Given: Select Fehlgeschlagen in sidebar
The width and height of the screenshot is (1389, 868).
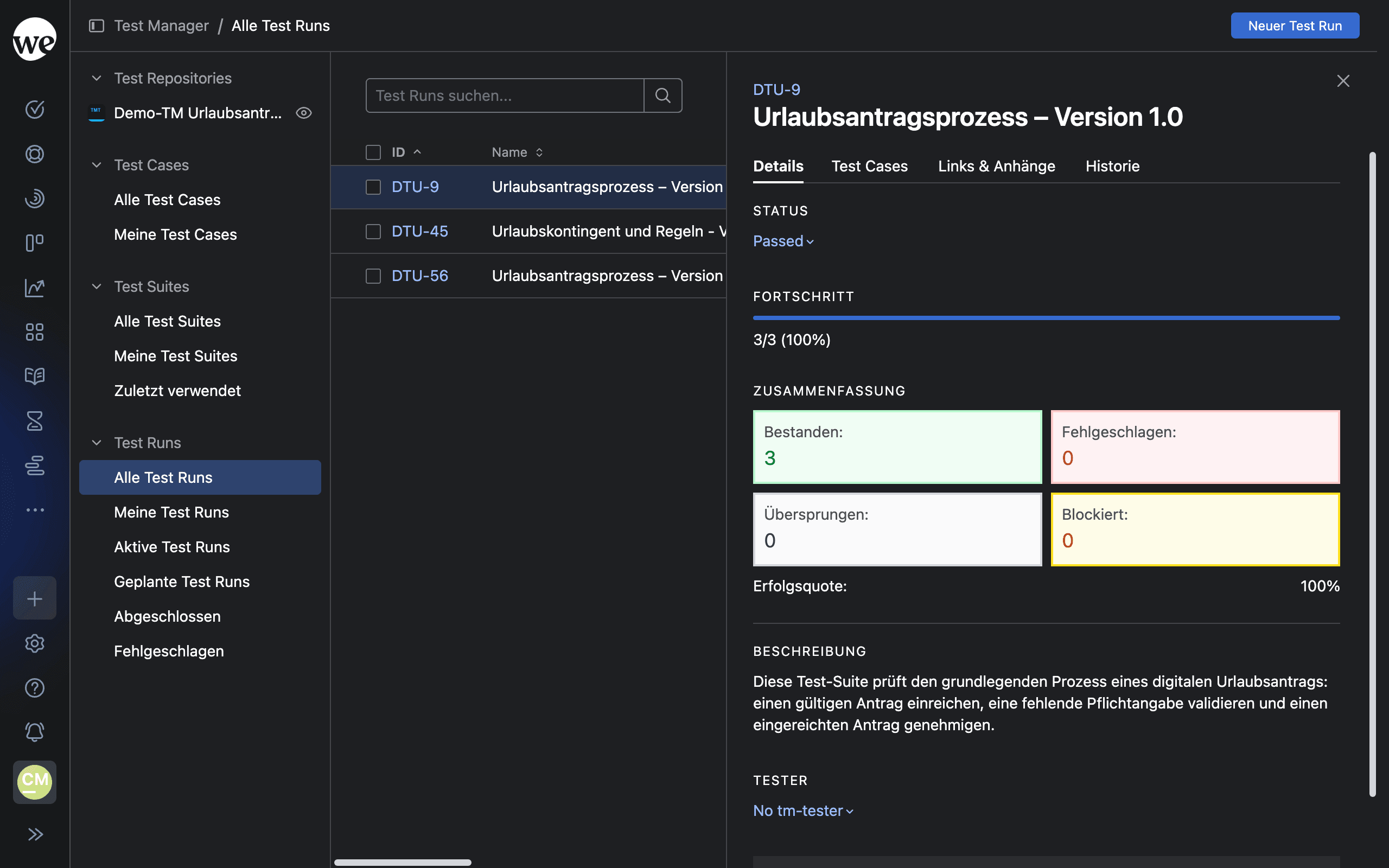Looking at the screenshot, I should [200, 651].
